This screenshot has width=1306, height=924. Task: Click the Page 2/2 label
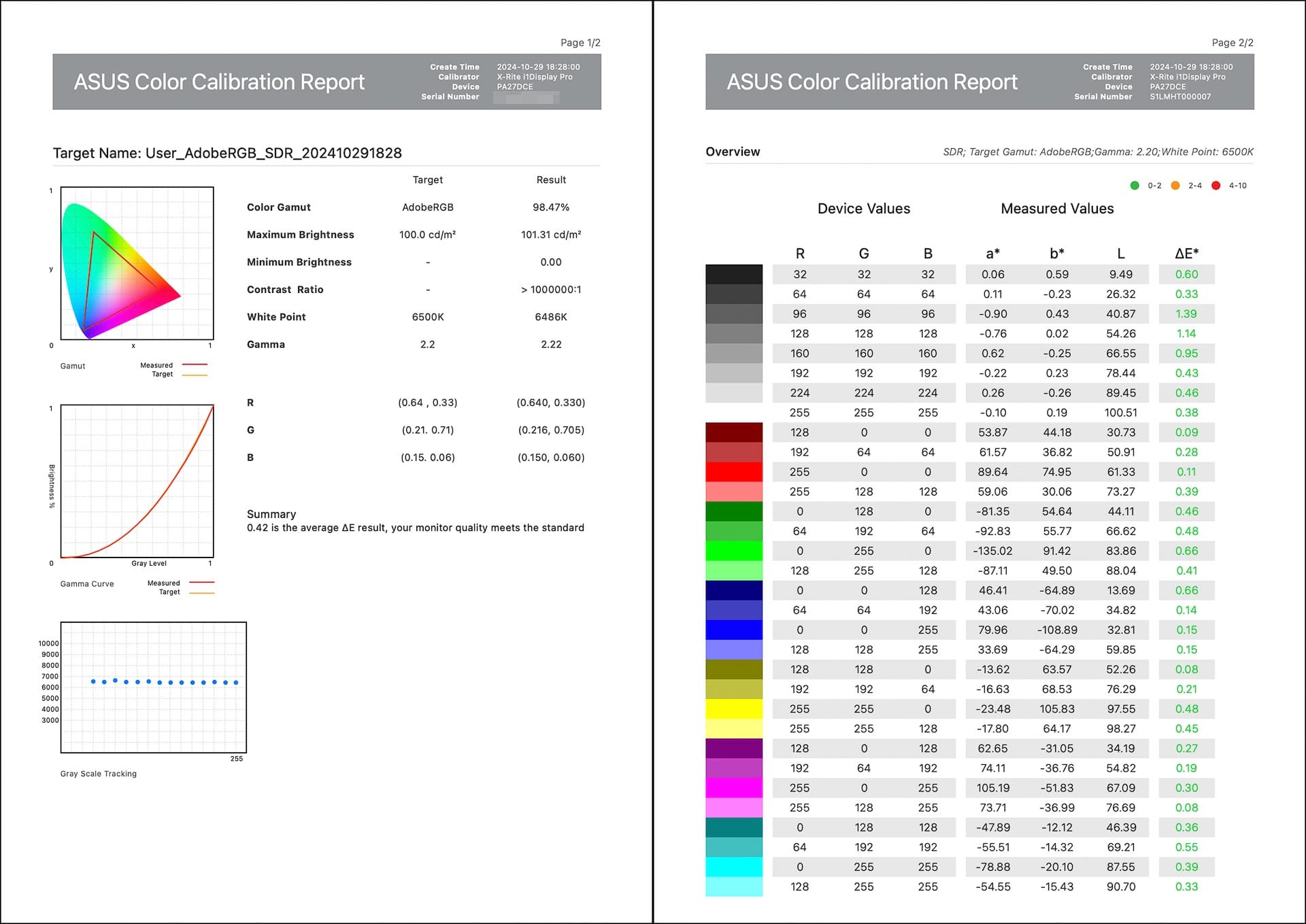1232,43
